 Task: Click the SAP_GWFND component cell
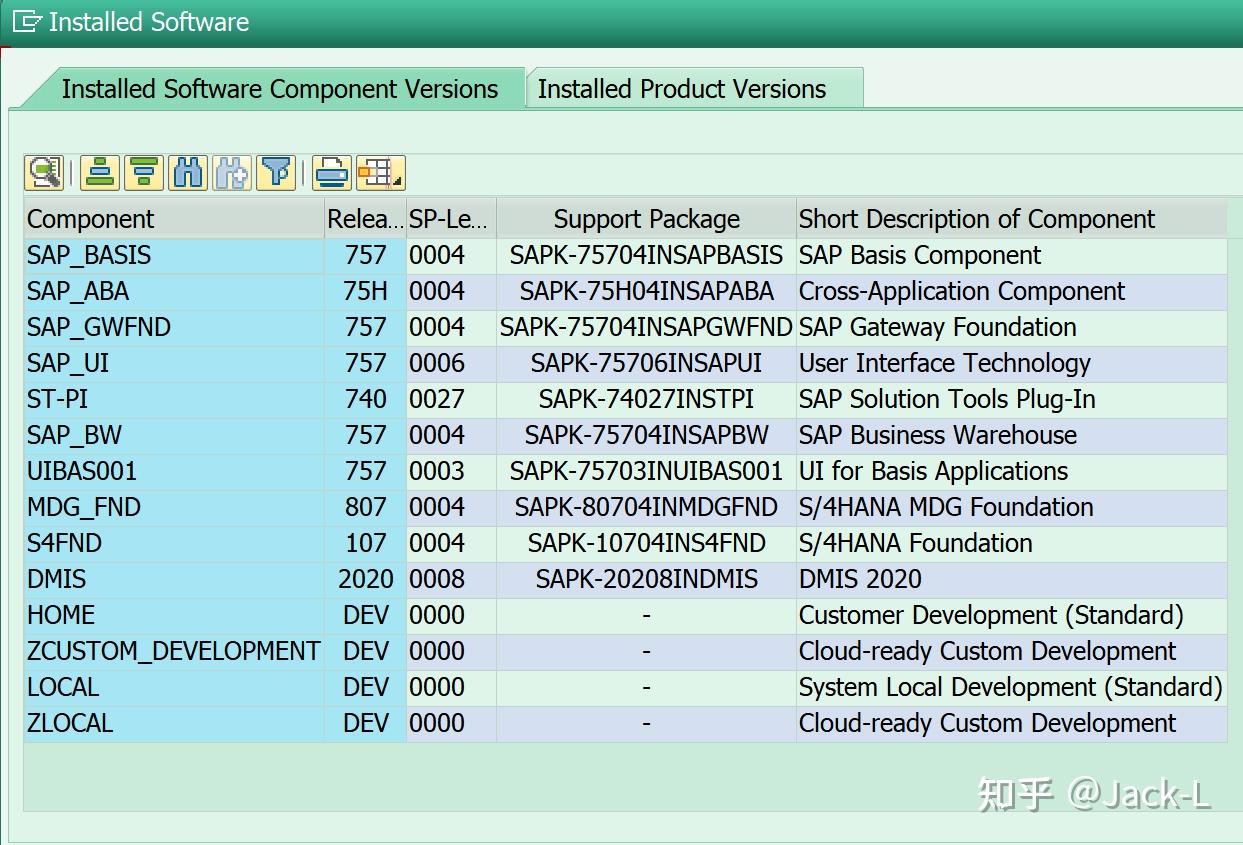[174, 327]
